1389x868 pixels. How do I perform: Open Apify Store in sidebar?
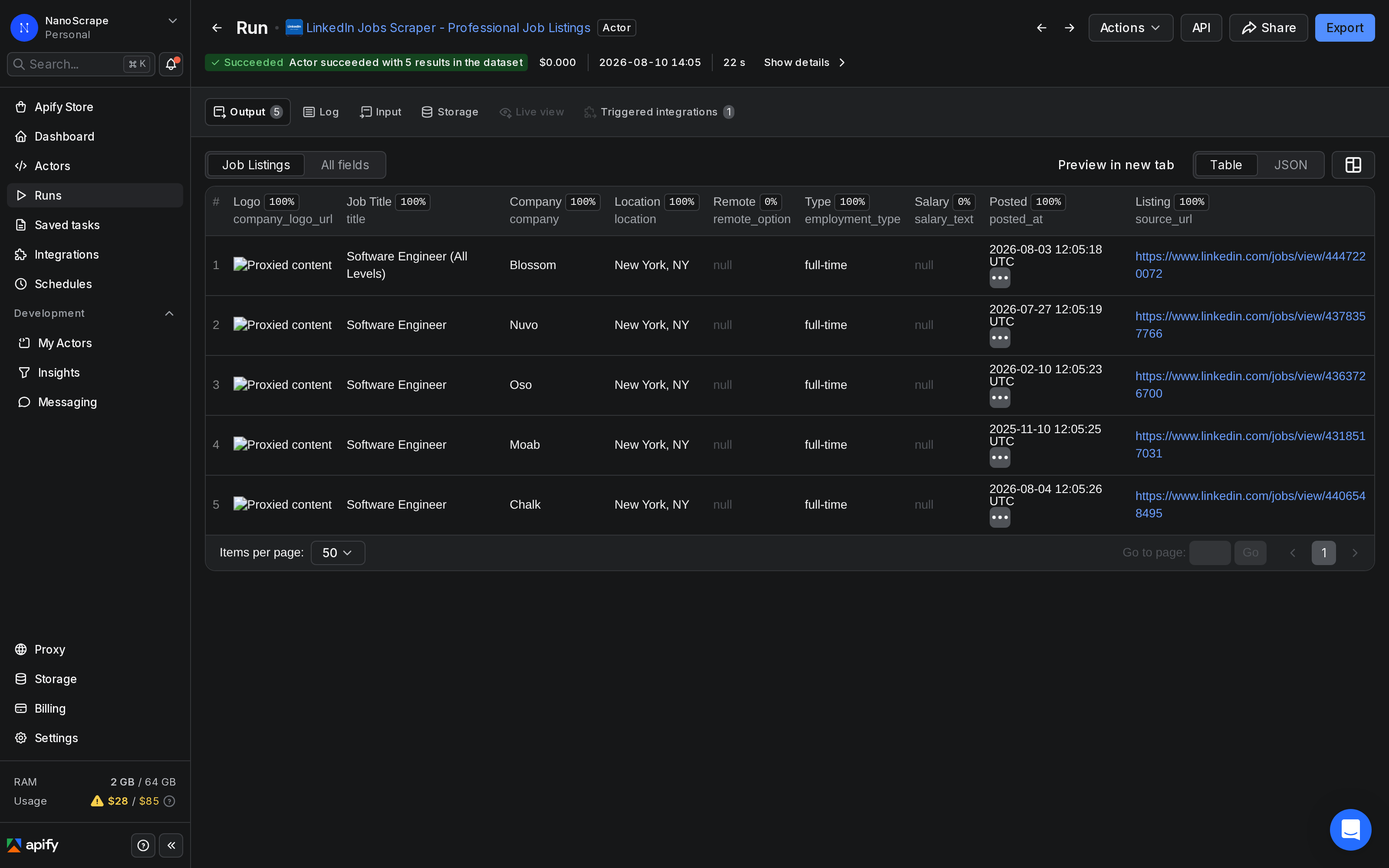pos(95,107)
